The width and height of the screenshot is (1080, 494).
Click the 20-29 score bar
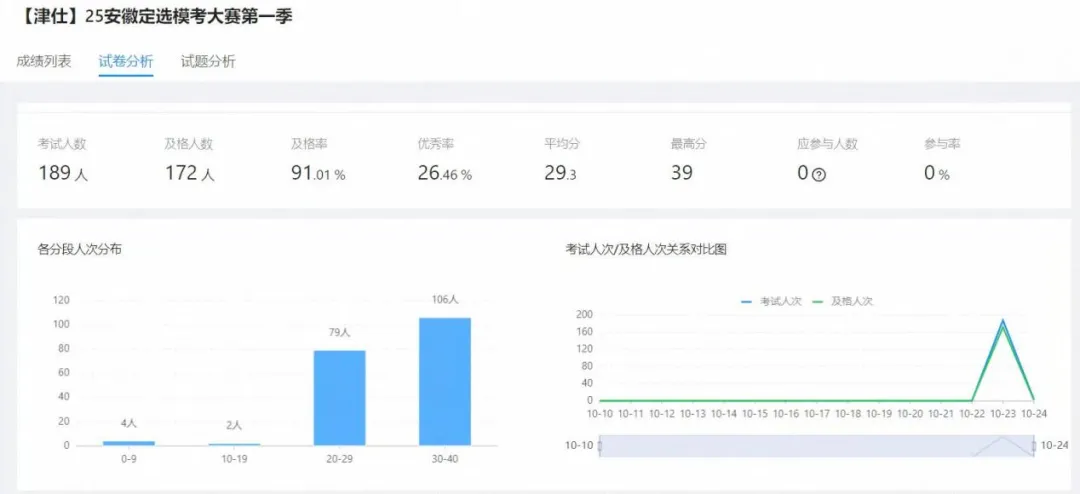tap(340, 398)
